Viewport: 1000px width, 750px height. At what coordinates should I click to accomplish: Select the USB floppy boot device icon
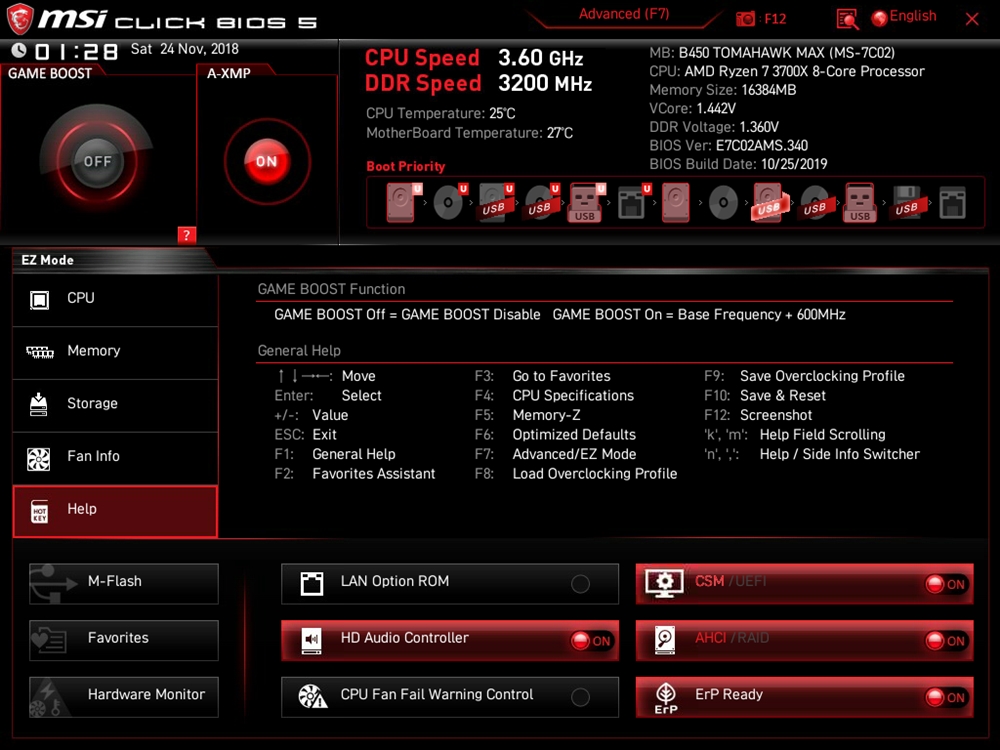tap(906, 202)
